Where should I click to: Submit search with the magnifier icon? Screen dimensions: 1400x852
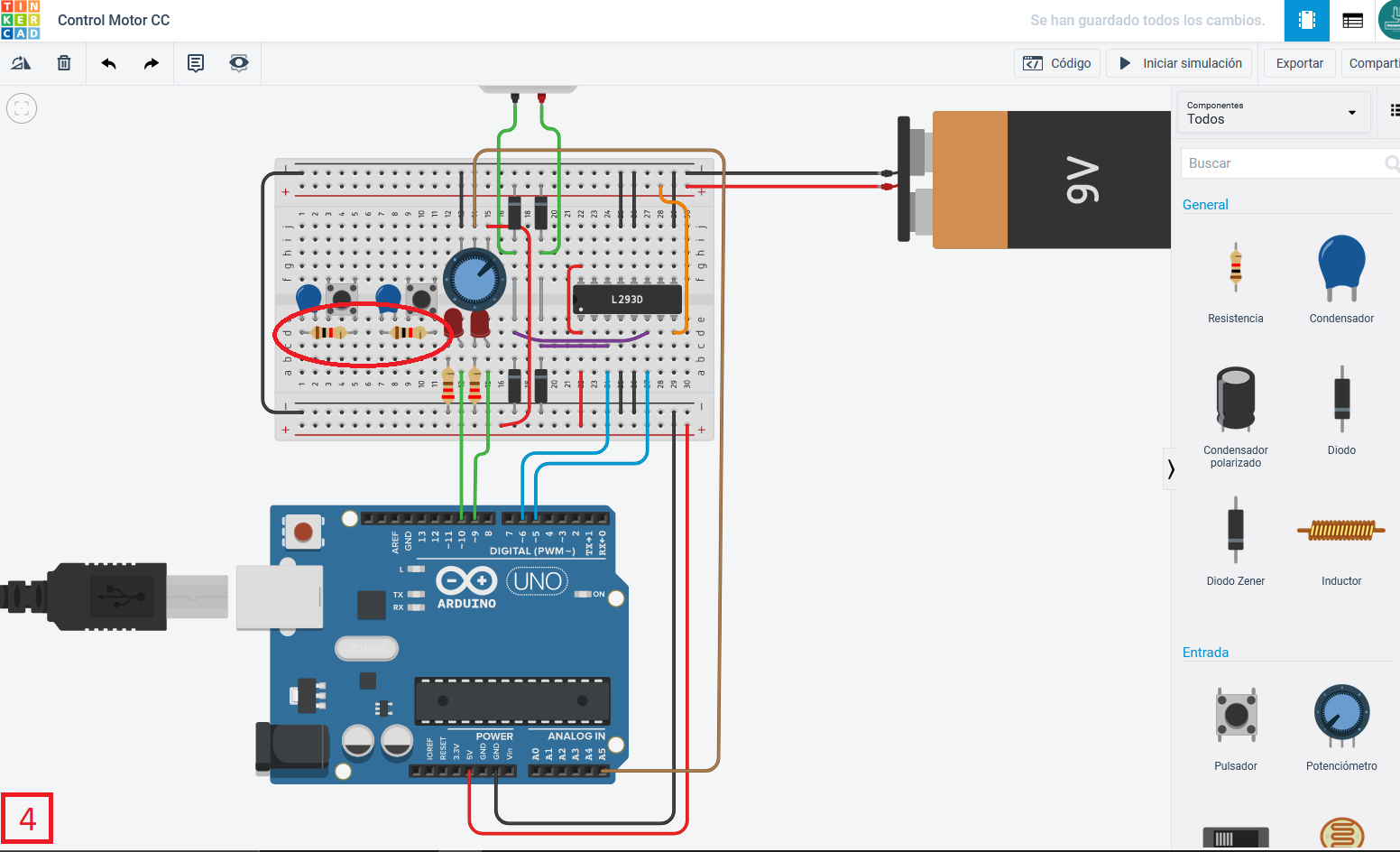[1392, 163]
